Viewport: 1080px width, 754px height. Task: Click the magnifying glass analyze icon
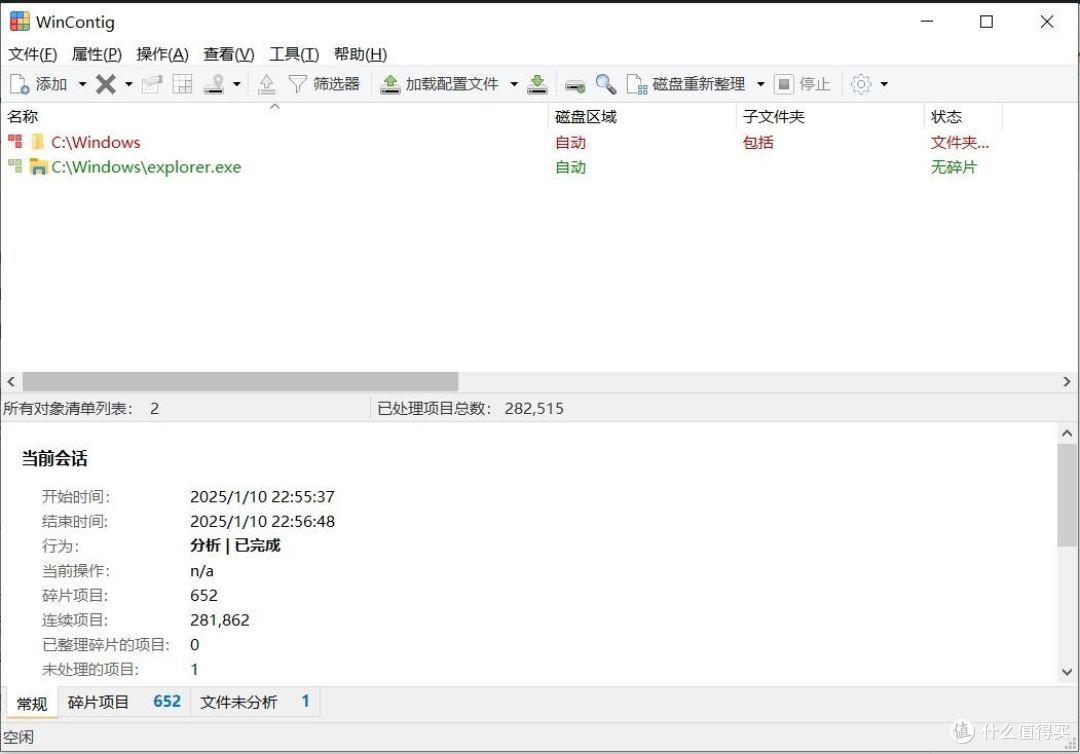tap(605, 84)
